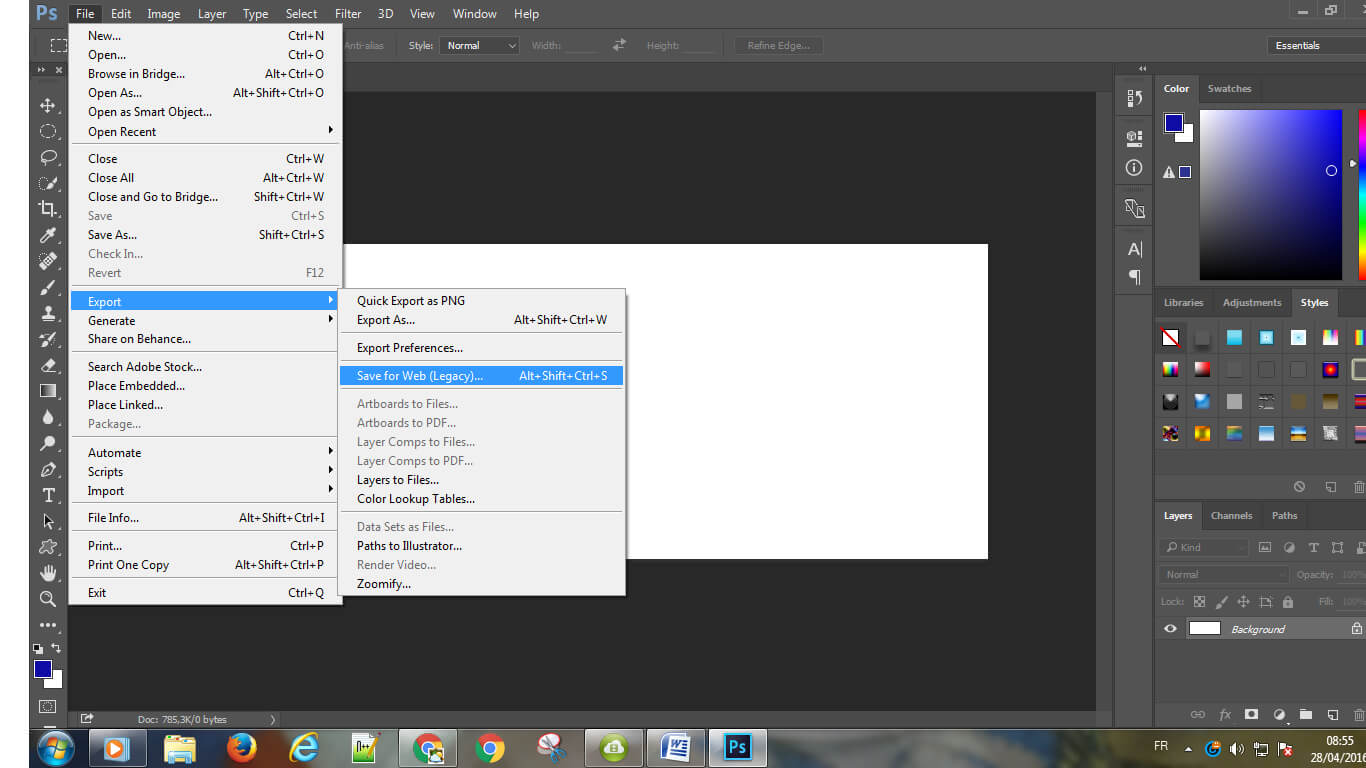Select the Background layer thumbnail
Image resolution: width=1366 pixels, height=768 pixels.
tap(1204, 629)
